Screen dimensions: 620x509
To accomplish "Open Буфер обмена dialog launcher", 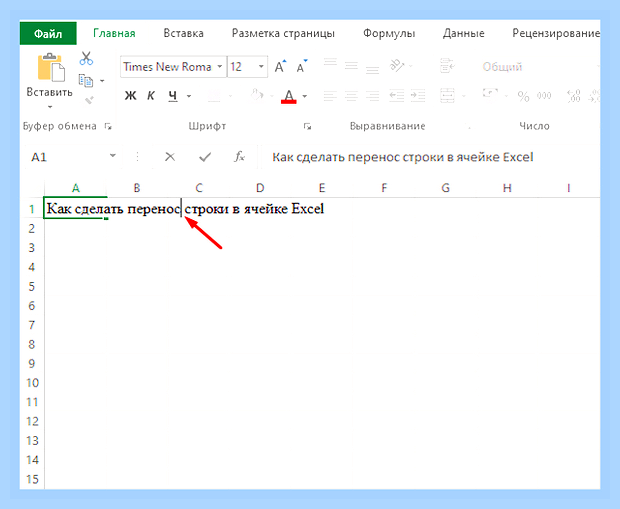I will pyautogui.click(x=108, y=127).
